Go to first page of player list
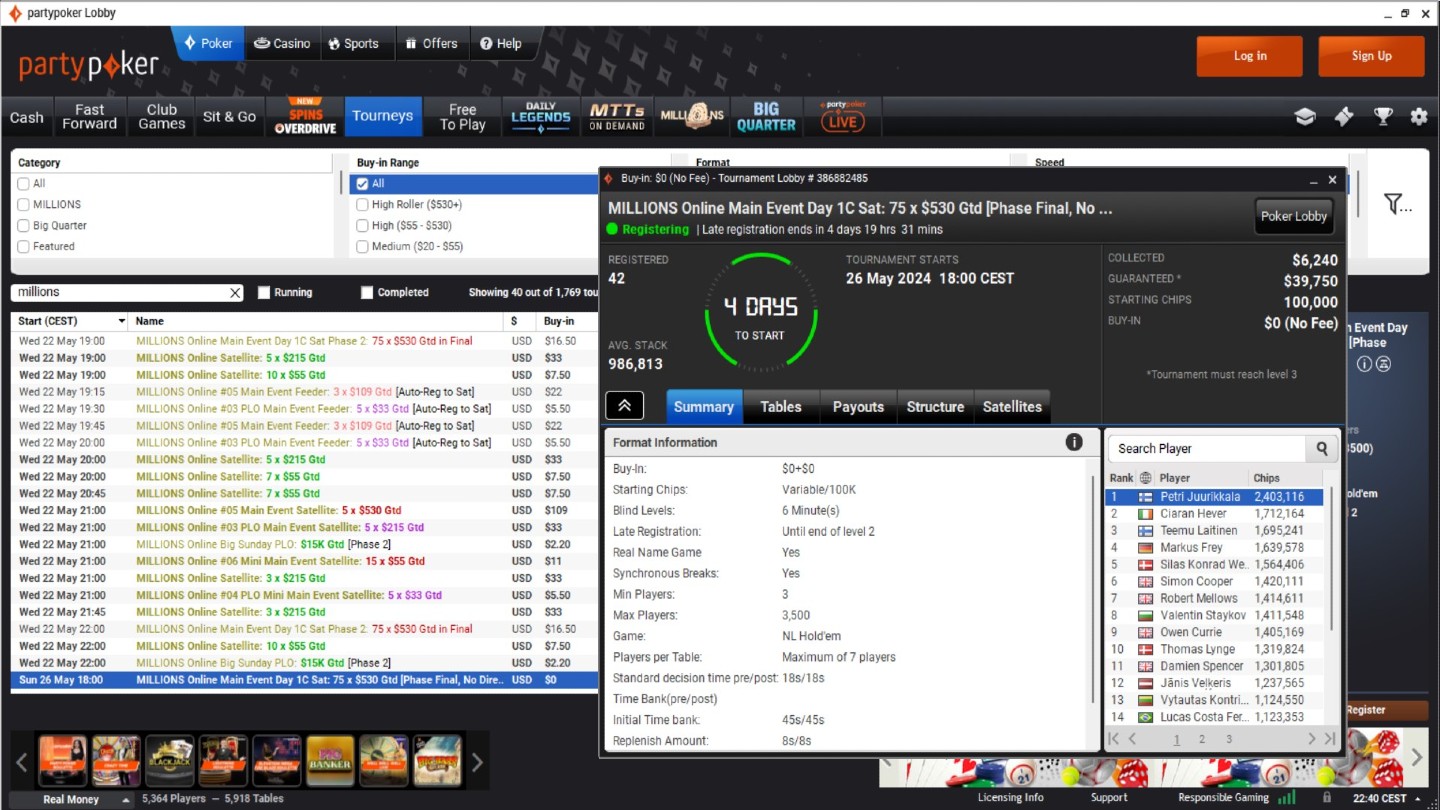1440x810 pixels. tap(1114, 739)
